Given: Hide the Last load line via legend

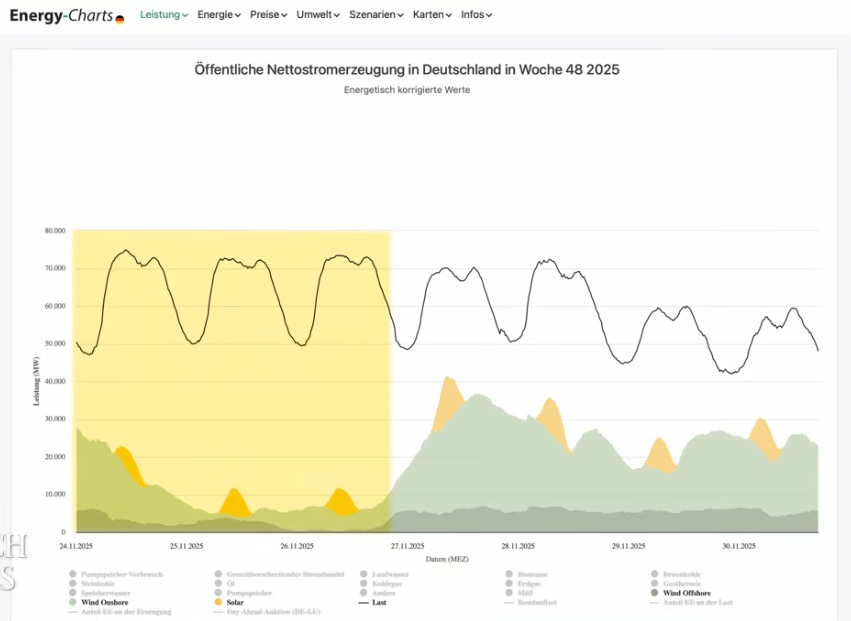Looking at the screenshot, I should pos(379,602).
